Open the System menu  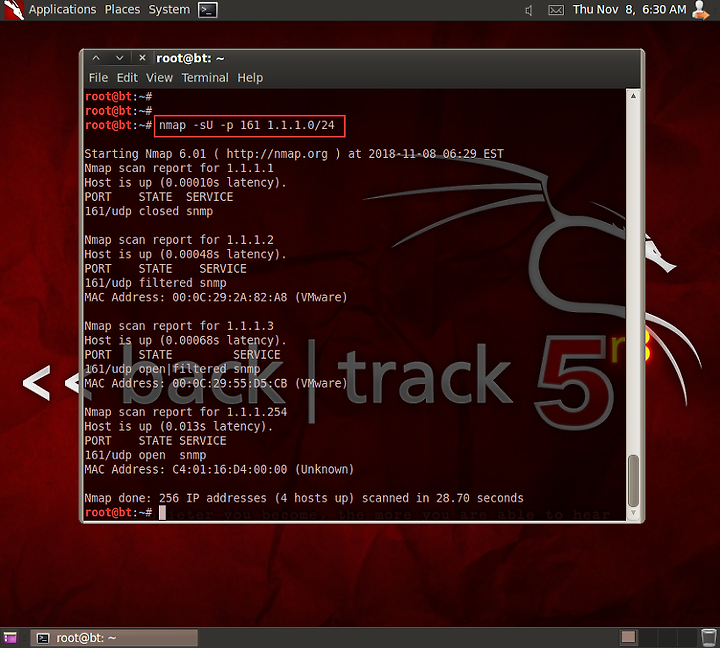click(169, 9)
